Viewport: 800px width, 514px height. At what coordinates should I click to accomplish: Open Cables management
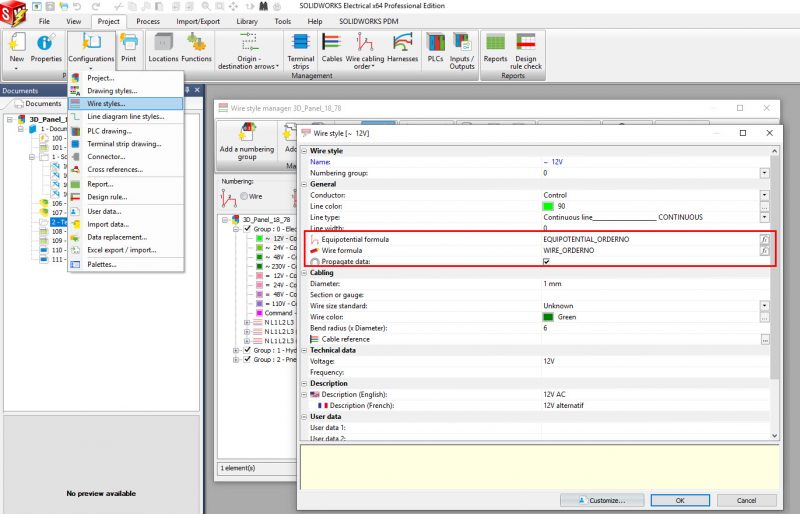coord(332,48)
